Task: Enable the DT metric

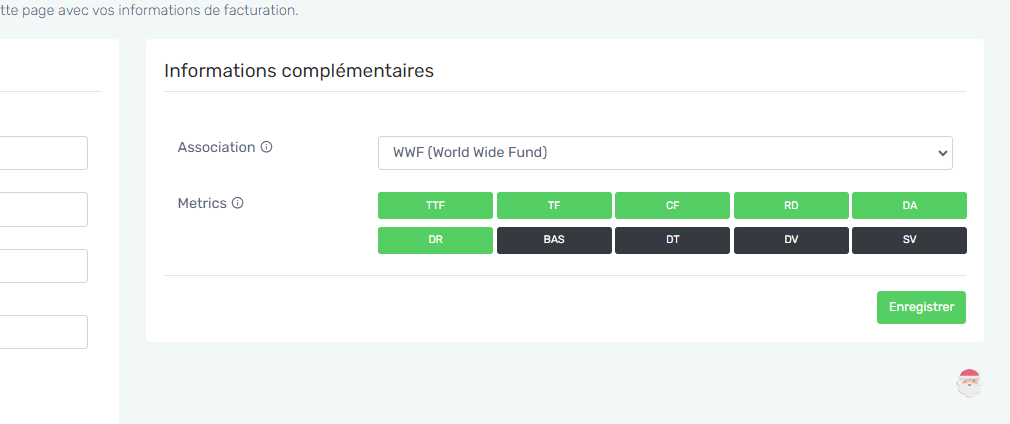Action: pyautogui.click(x=672, y=240)
